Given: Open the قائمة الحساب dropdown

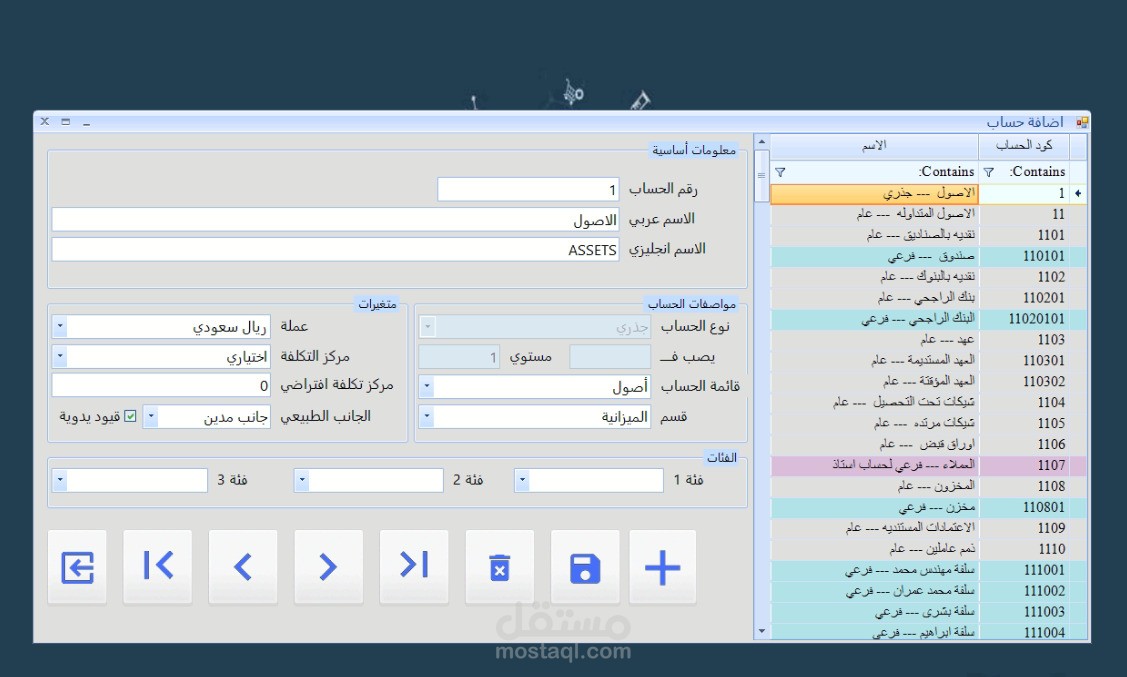Looking at the screenshot, I should pos(427,386).
